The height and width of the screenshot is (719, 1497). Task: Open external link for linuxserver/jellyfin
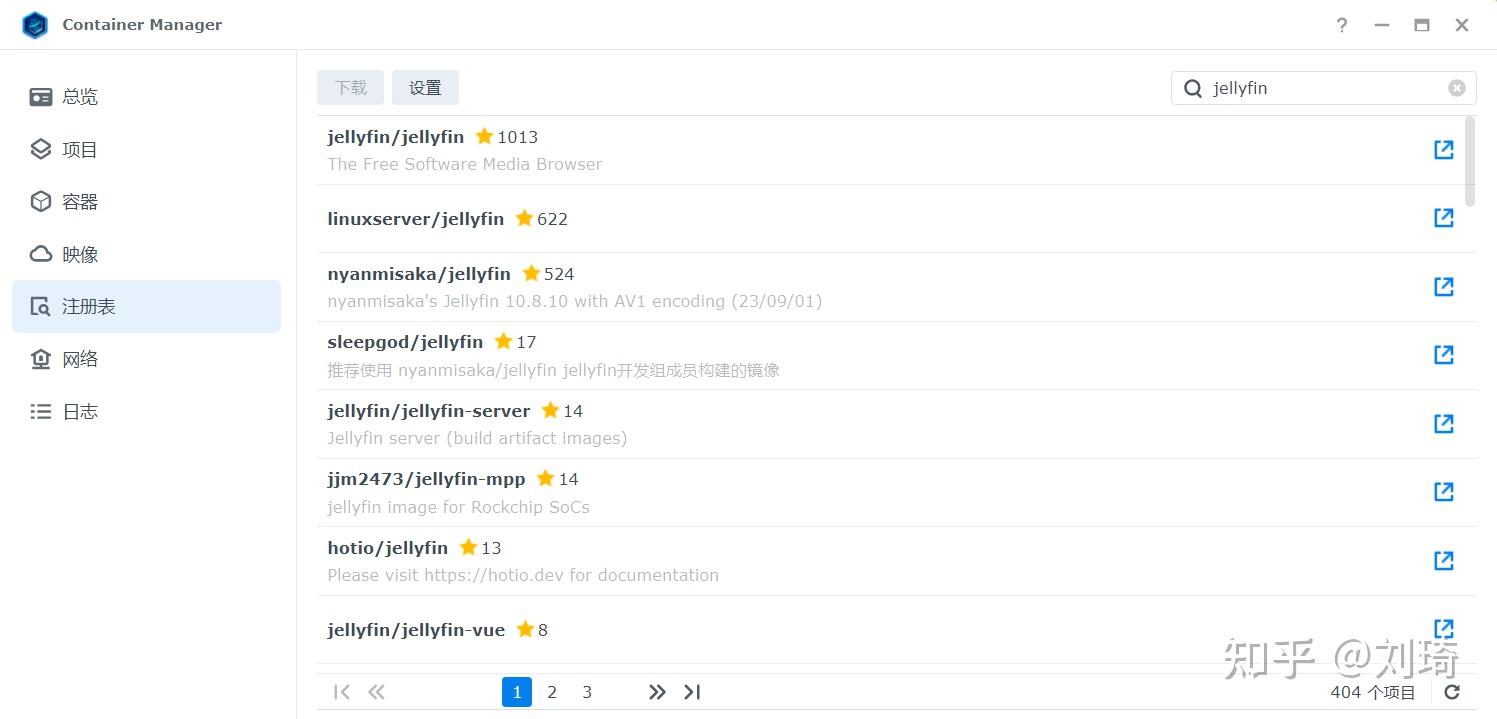pyautogui.click(x=1443, y=218)
